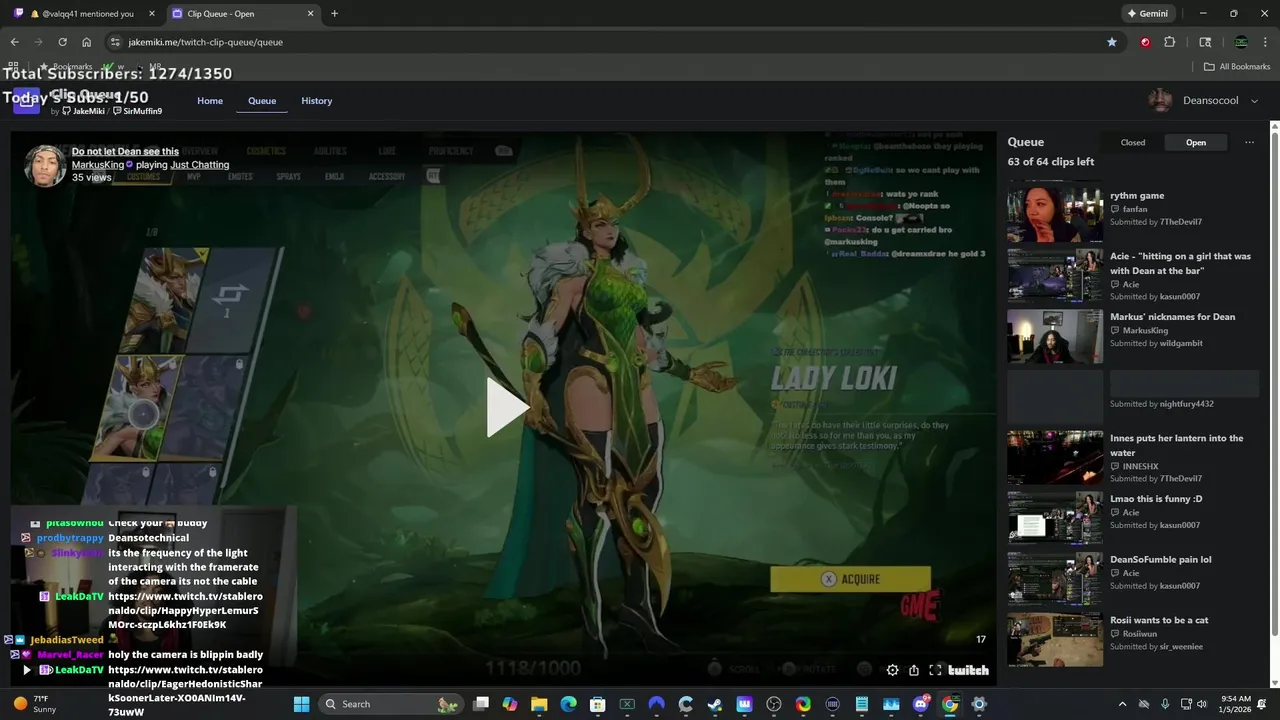Open the All Bookmarks folder
Viewport: 1280px width, 720px height.
click(1237, 67)
